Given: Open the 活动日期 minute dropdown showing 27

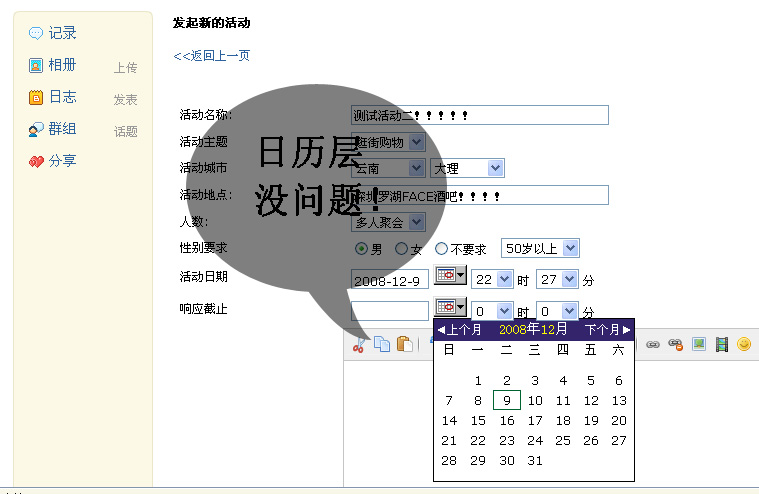Looking at the screenshot, I should pyautogui.click(x=557, y=279).
